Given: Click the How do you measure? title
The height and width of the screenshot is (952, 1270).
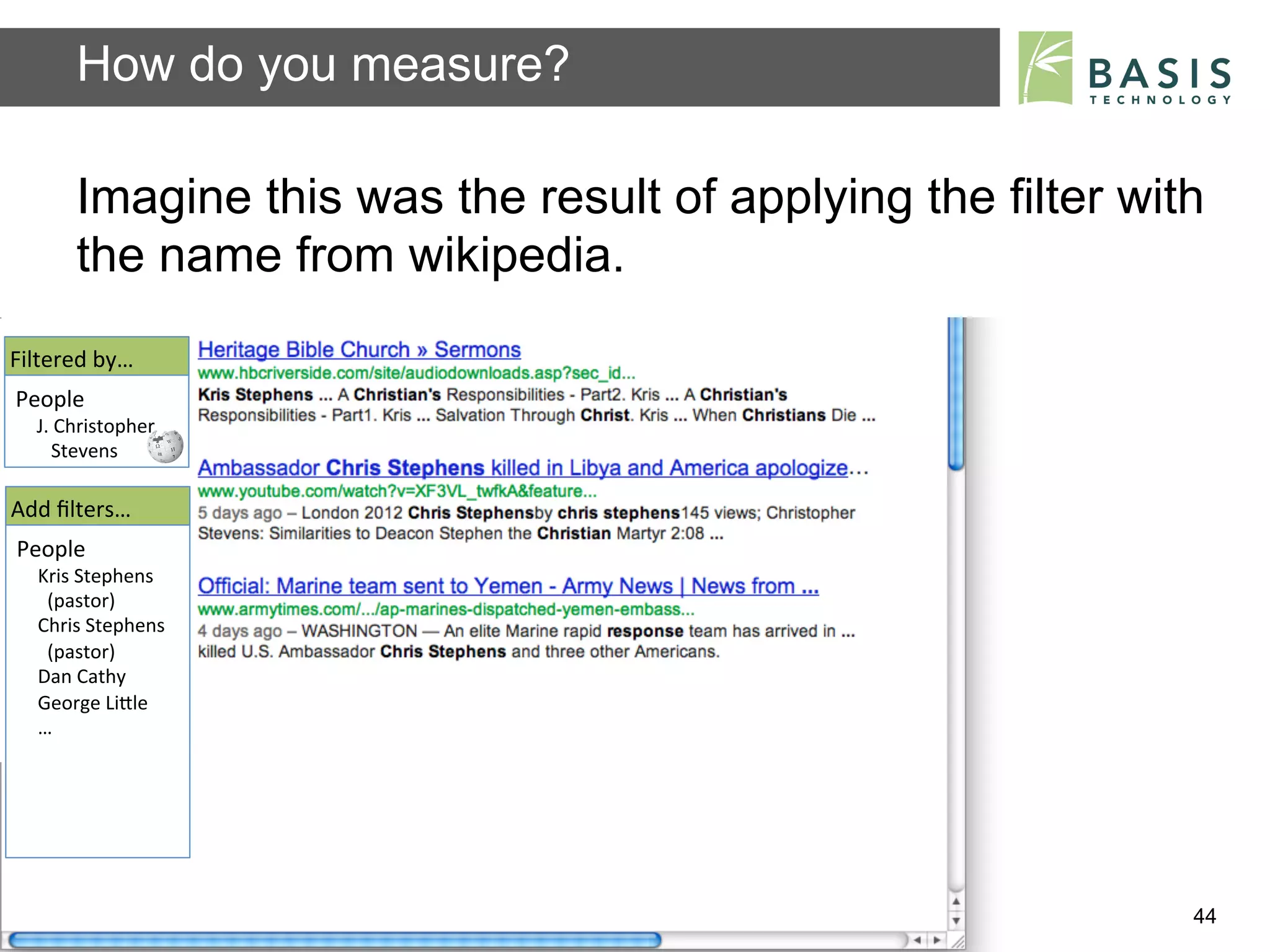Looking at the screenshot, I should 322,64.
